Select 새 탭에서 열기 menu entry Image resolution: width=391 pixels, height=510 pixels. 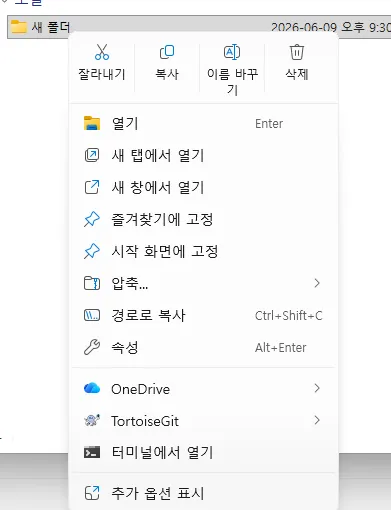coord(203,155)
